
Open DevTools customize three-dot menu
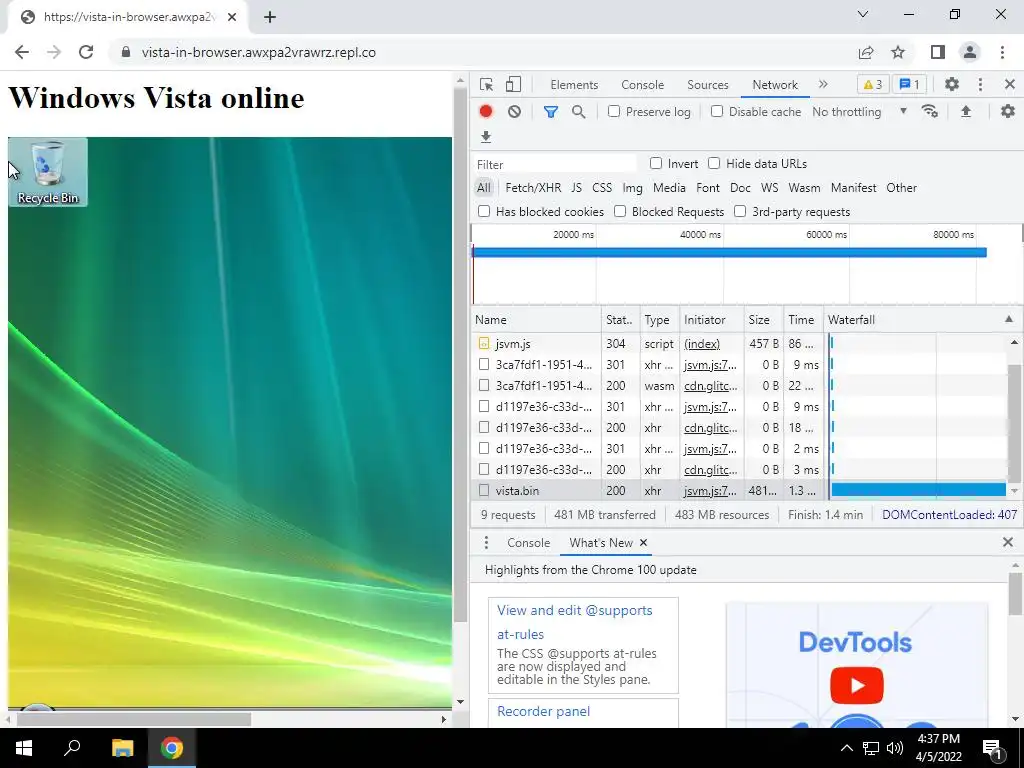pos(980,84)
